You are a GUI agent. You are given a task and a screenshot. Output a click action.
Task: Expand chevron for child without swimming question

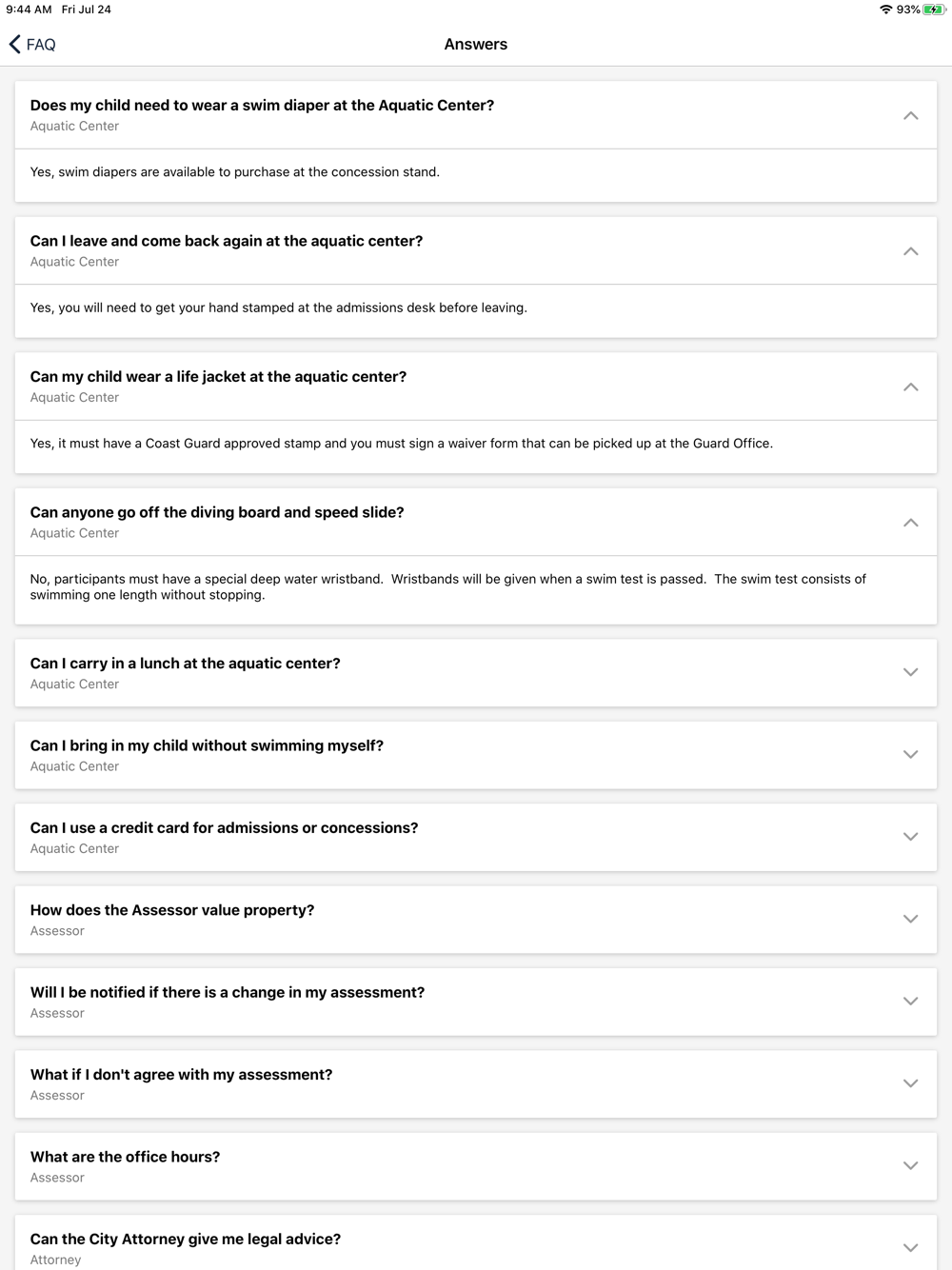click(x=910, y=755)
